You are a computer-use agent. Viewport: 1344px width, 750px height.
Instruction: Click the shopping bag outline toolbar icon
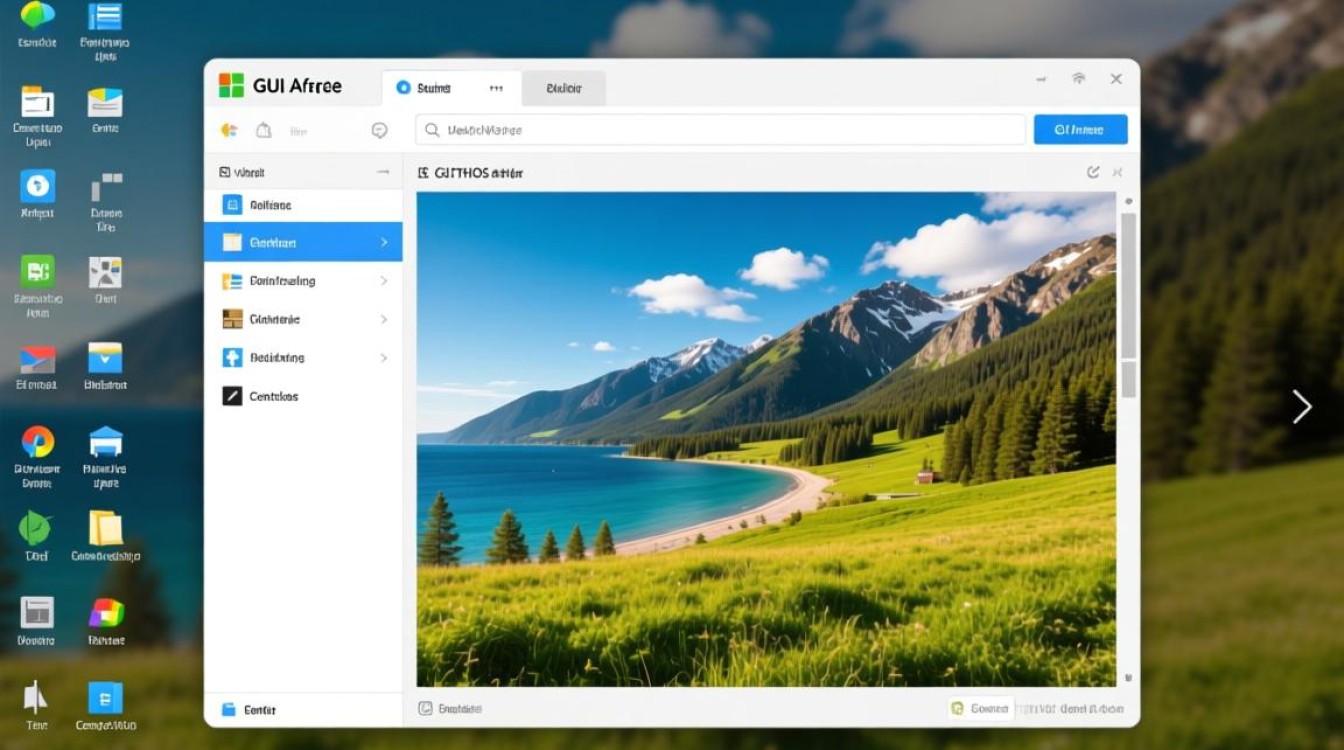point(263,130)
